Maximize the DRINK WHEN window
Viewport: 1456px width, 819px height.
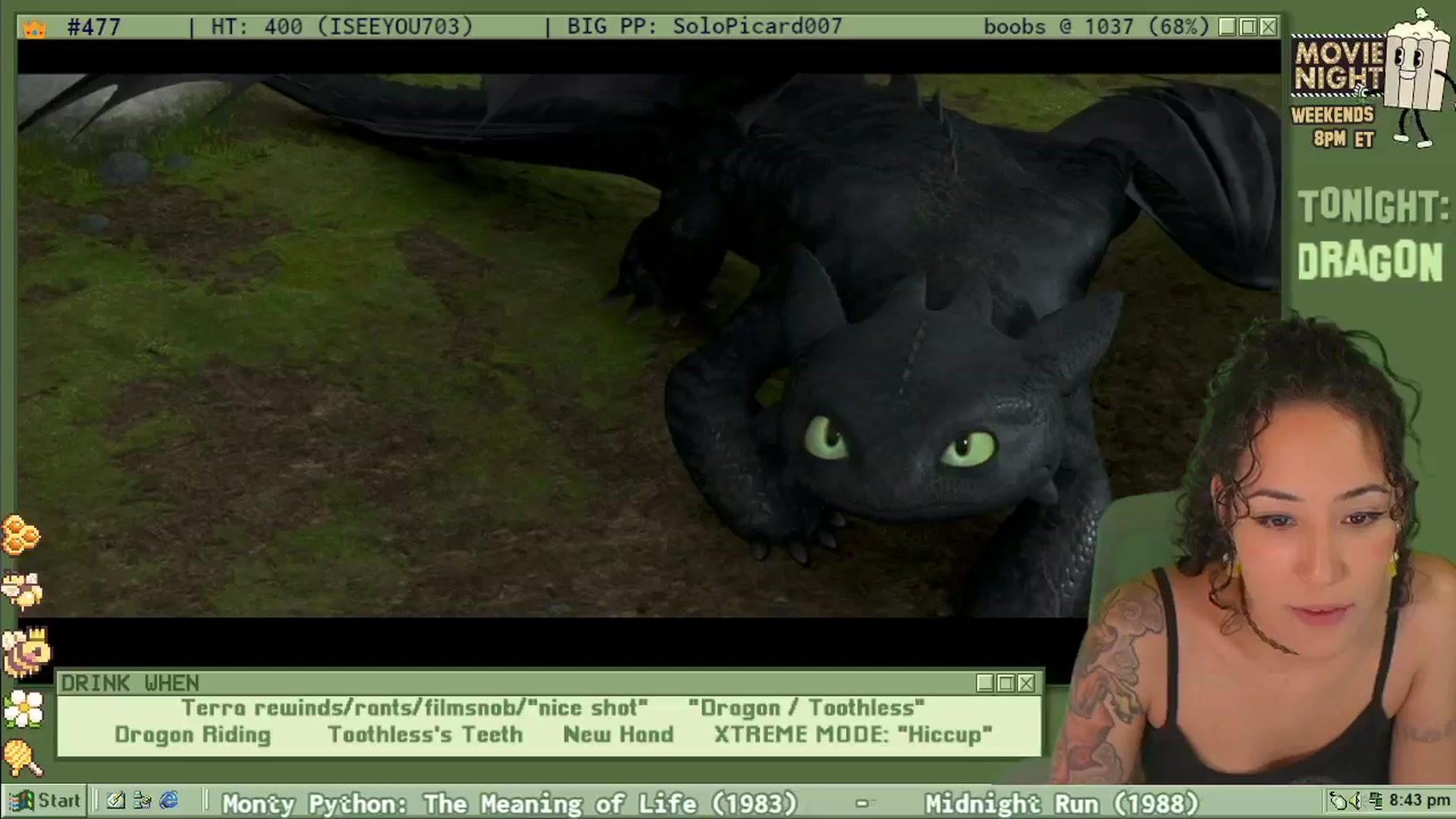[x=1006, y=683]
